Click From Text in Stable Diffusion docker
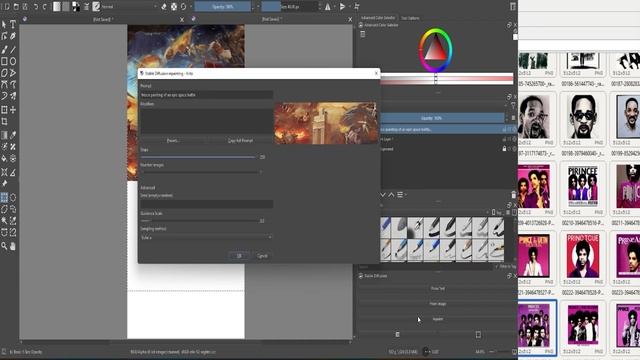This screenshot has width=640, height=360. coord(438,288)
